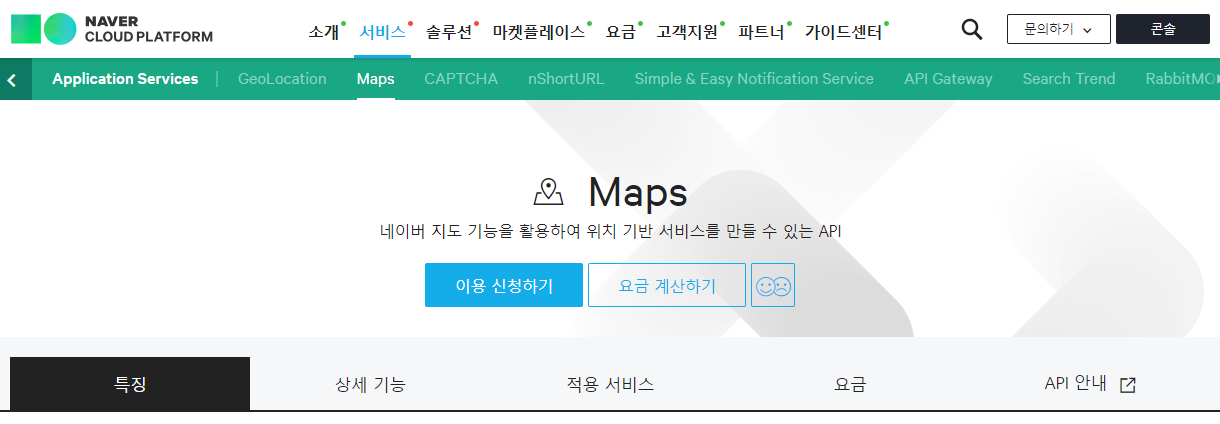
Task: Open the 파트너 menu
Action: click(762, 32)
